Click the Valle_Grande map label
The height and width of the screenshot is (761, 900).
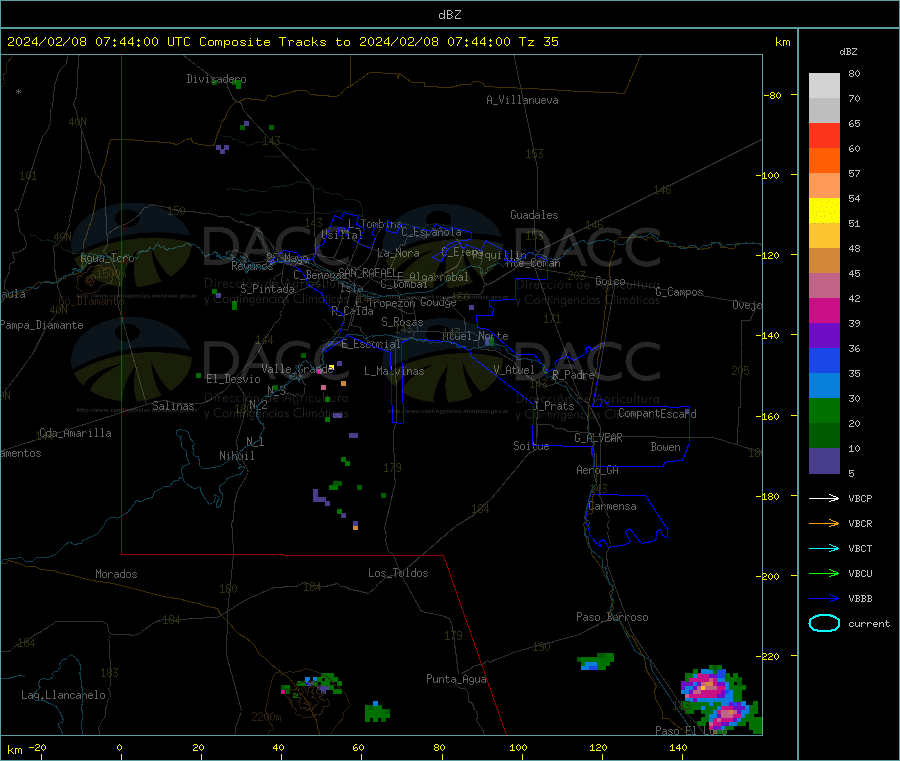point(297,369)
